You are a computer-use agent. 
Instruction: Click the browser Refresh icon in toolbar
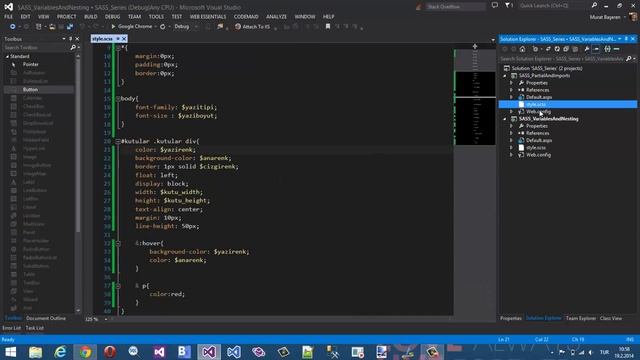[162, 27]
